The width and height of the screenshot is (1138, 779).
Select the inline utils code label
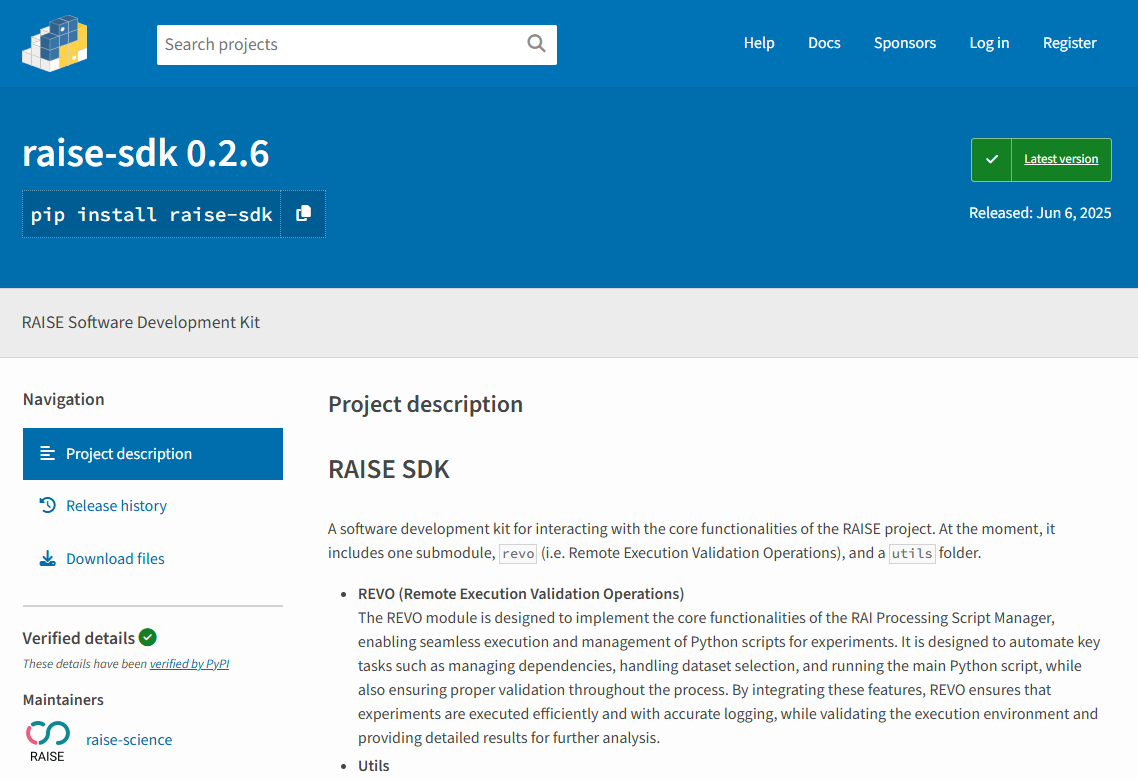click(x=912, y=554)
